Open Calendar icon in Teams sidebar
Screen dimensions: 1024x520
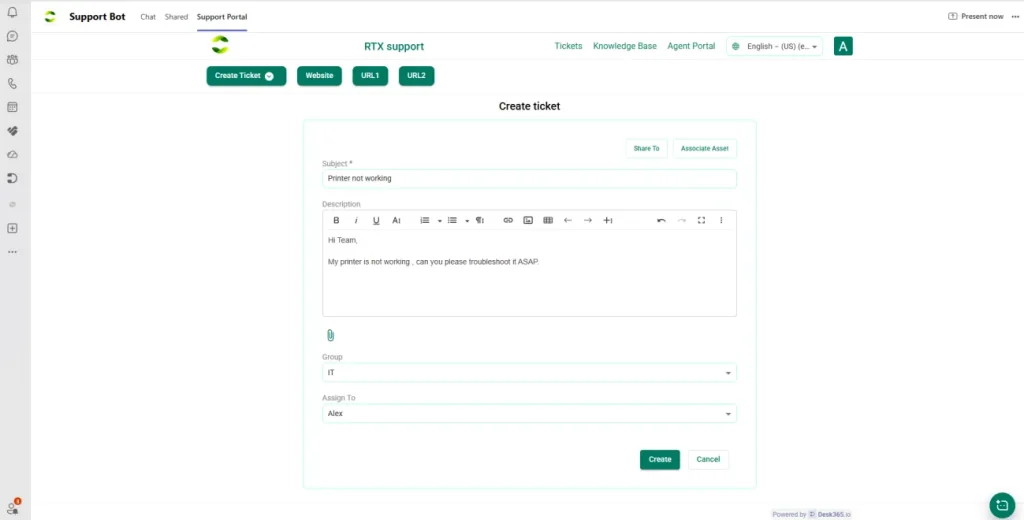[x=12, y=107]
